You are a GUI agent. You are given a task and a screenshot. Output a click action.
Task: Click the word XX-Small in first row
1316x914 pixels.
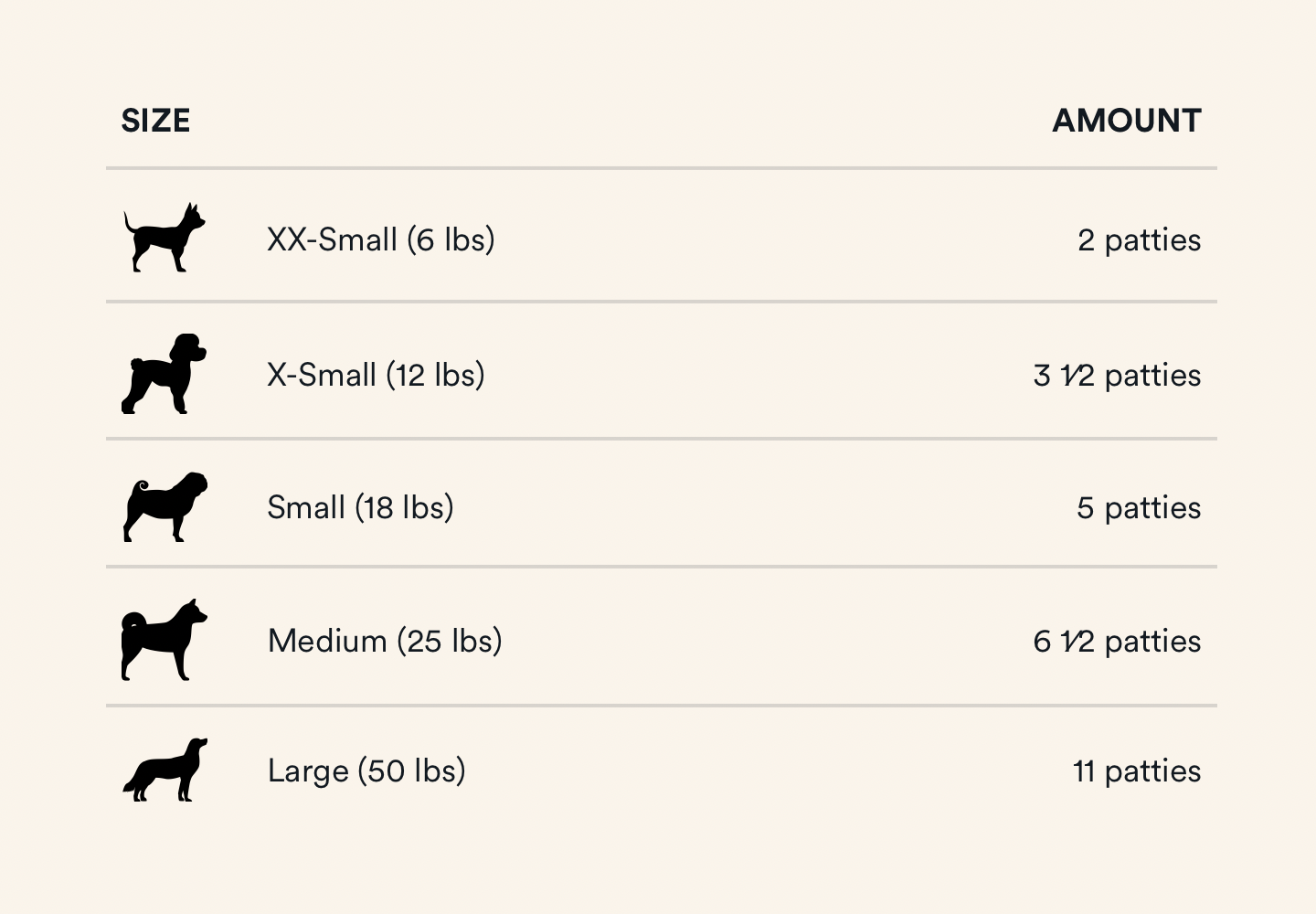(333, 239)
